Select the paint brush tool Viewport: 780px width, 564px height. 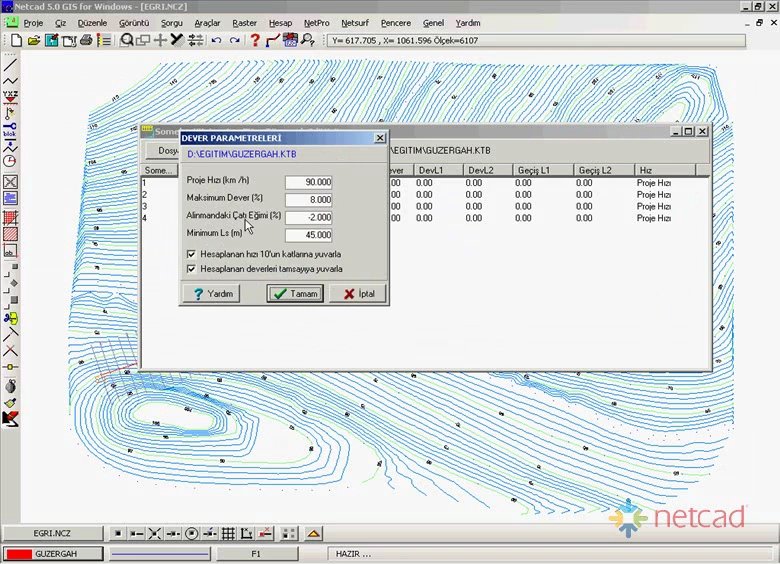pyautogui.click(x=10, y=403)
